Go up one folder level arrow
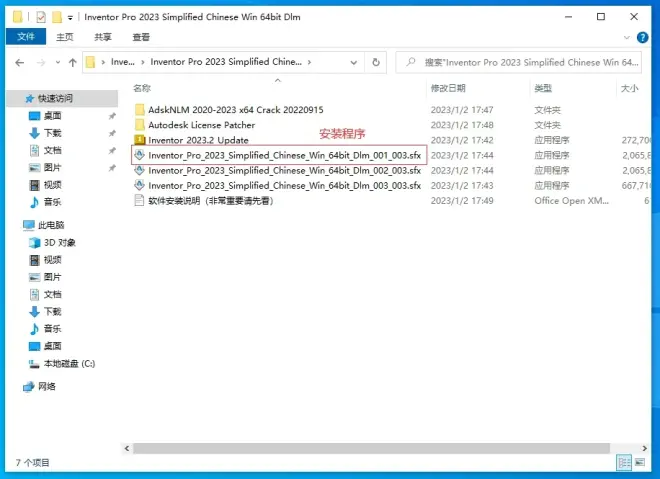 [x=72, y=63]
